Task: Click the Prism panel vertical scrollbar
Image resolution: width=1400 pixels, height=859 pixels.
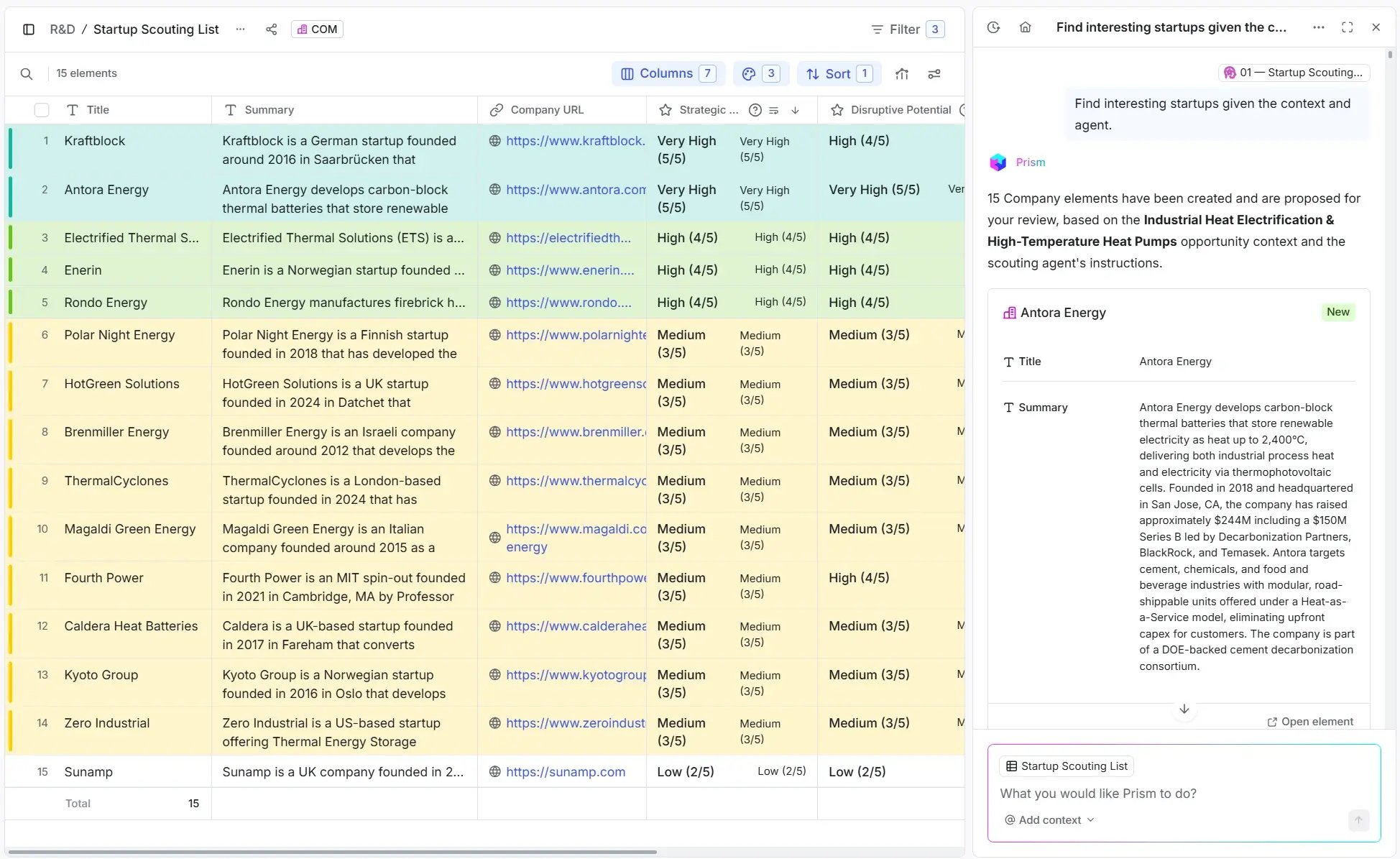Action: click(x=1390, y=55)
